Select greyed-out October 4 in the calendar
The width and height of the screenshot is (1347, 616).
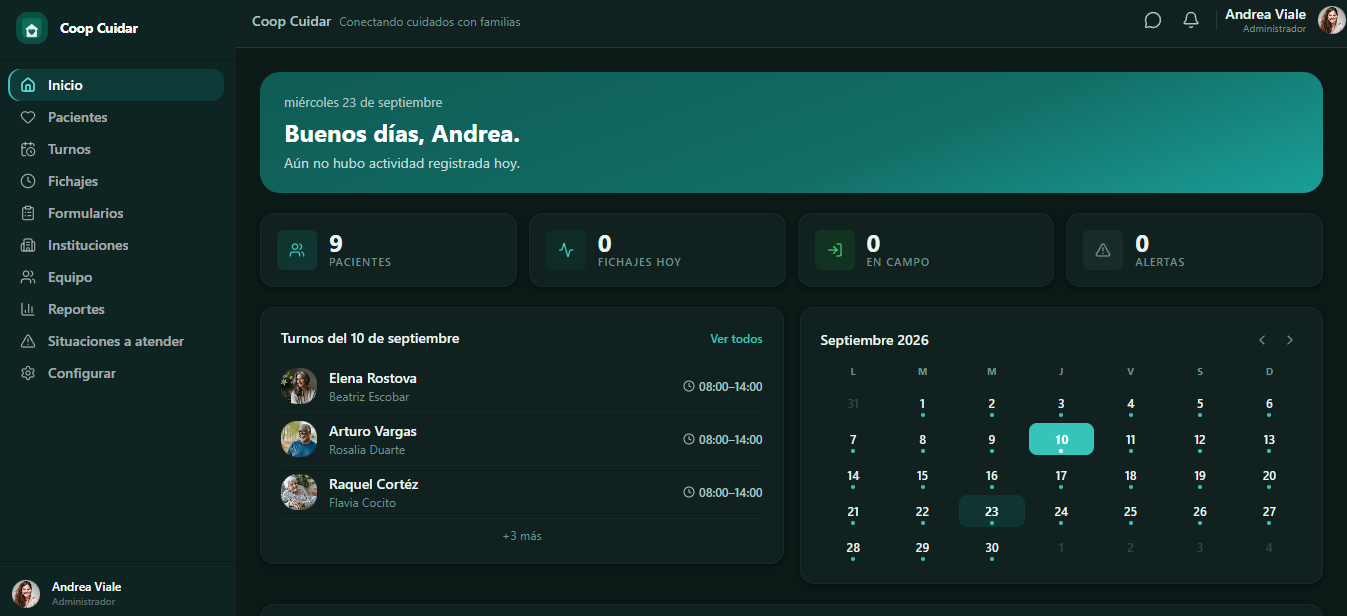coord(1269,548)
